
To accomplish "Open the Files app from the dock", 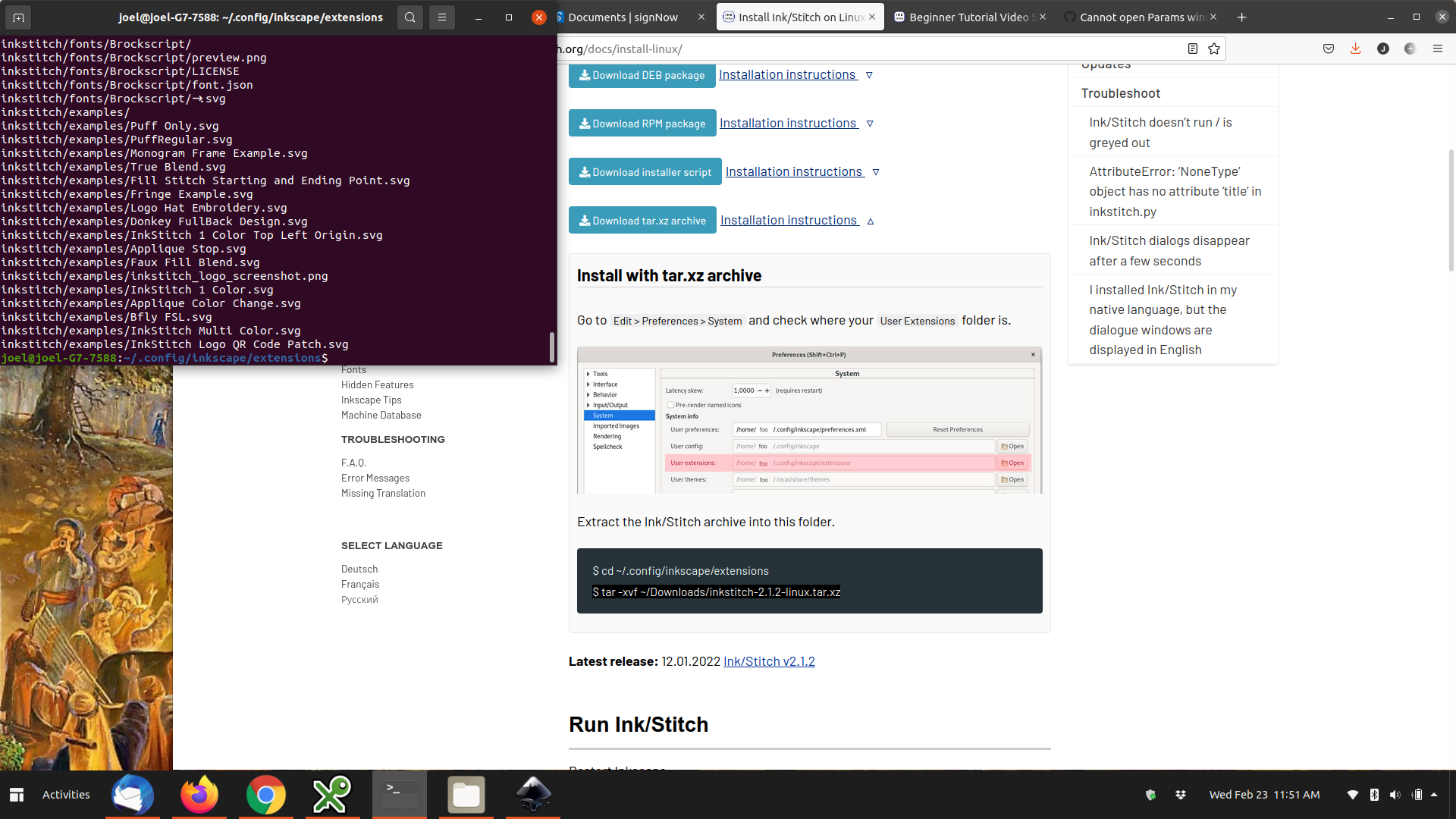I will pos(466,795).
